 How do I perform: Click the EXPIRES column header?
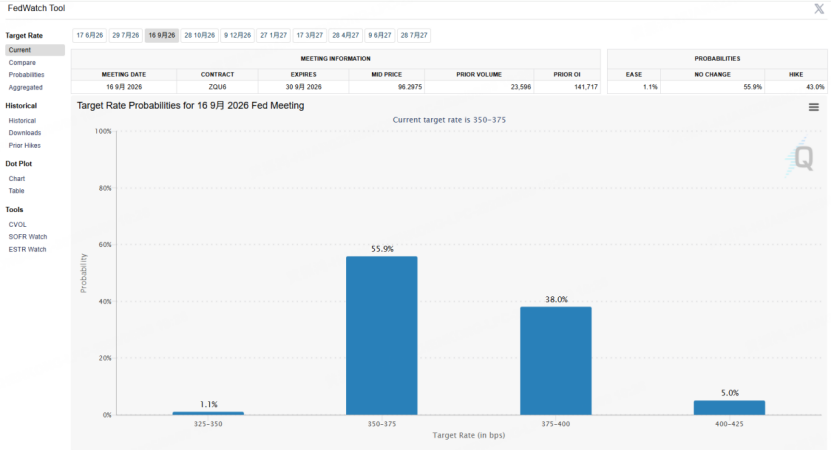click(x=303, y=75)
